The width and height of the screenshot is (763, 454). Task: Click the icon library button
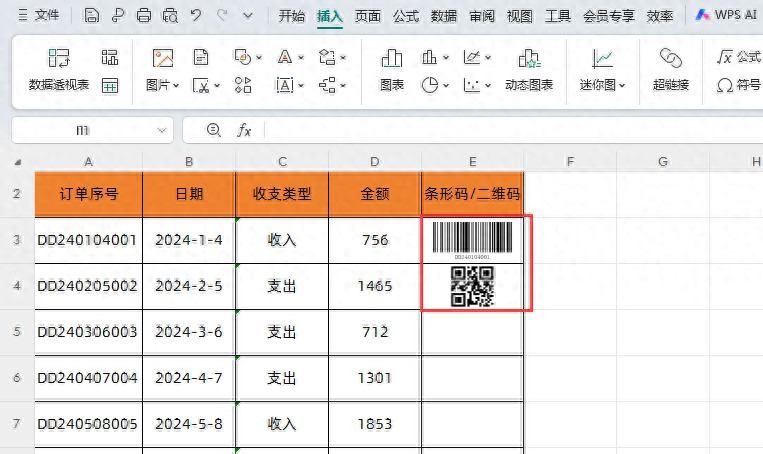(243, 85)
